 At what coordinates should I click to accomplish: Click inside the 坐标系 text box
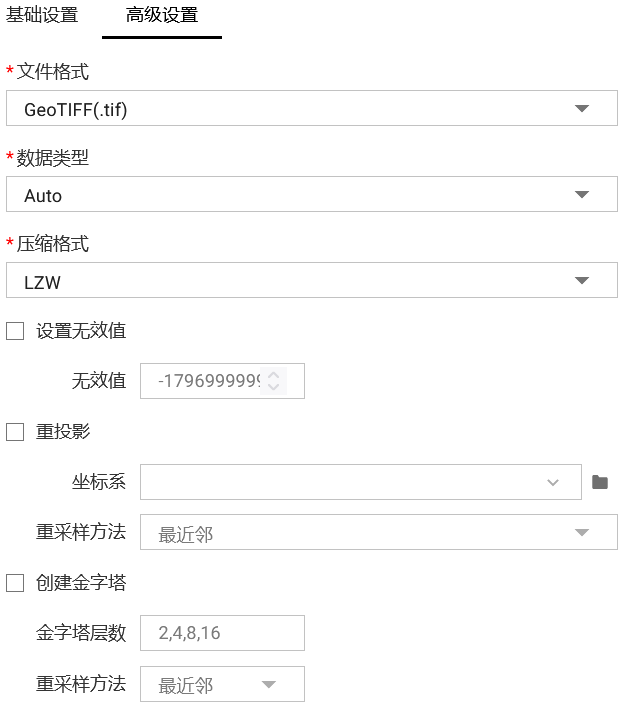[340, 482]
